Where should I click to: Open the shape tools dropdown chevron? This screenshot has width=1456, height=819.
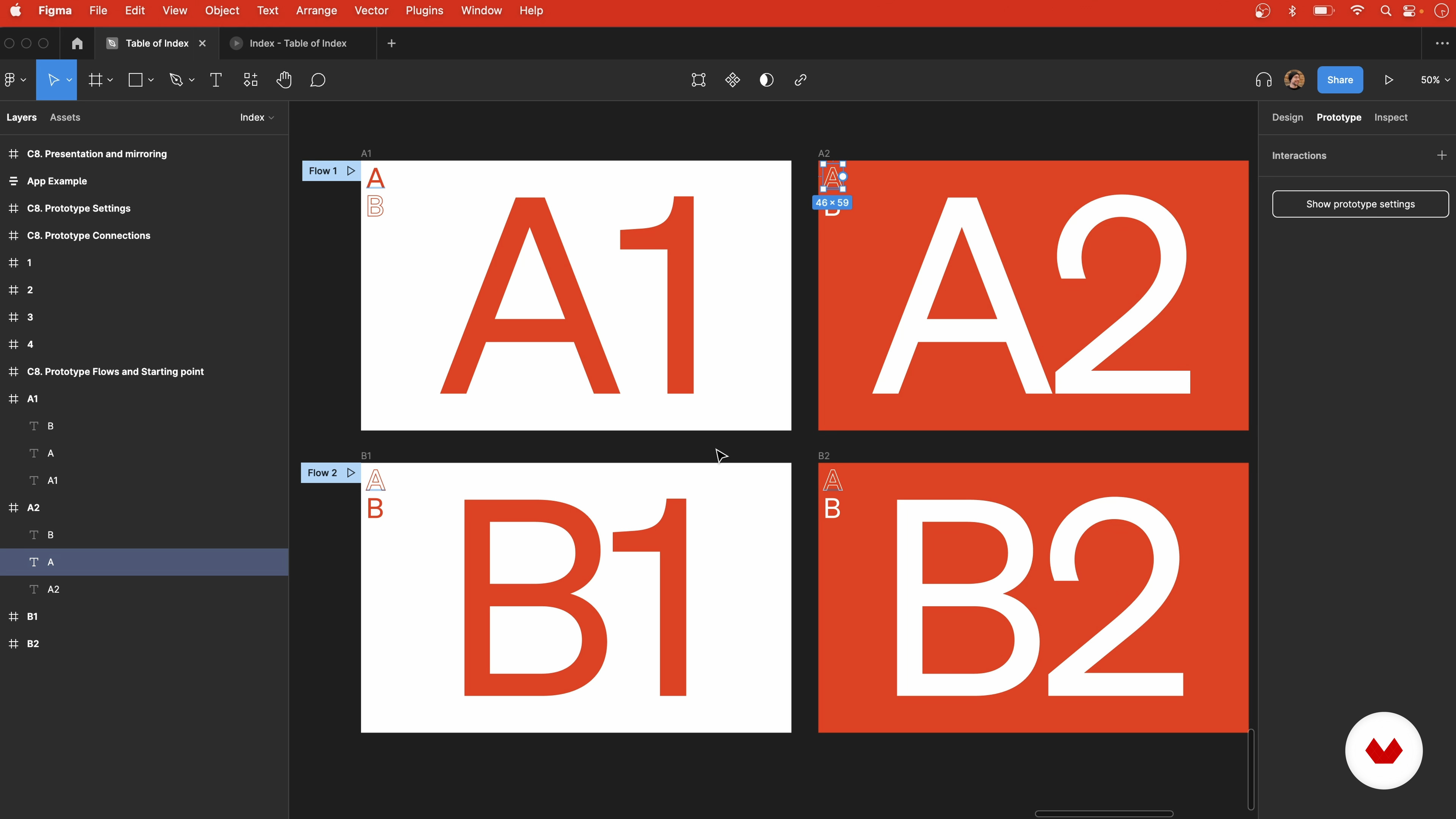[151, 80]
